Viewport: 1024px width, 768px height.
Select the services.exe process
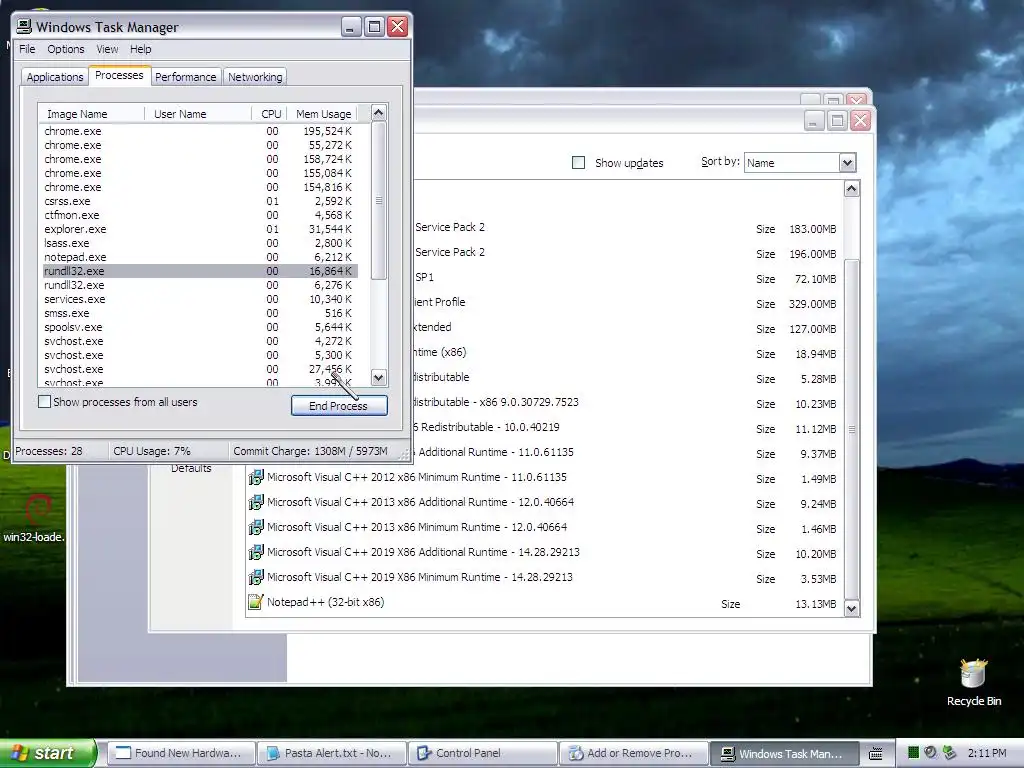click(200, 299)
